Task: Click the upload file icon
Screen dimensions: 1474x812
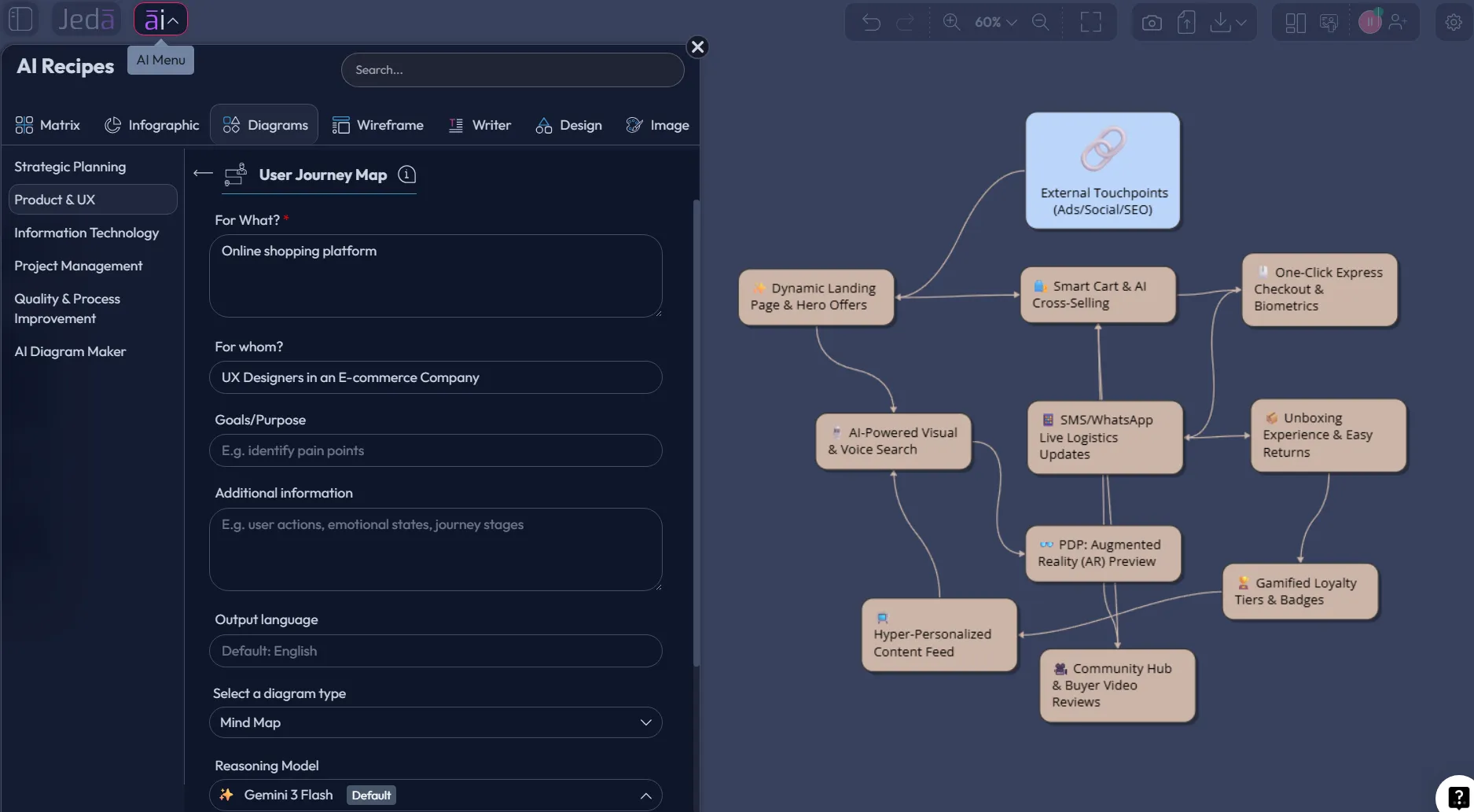Action: pyautogui.click(x=1186, y=22)
